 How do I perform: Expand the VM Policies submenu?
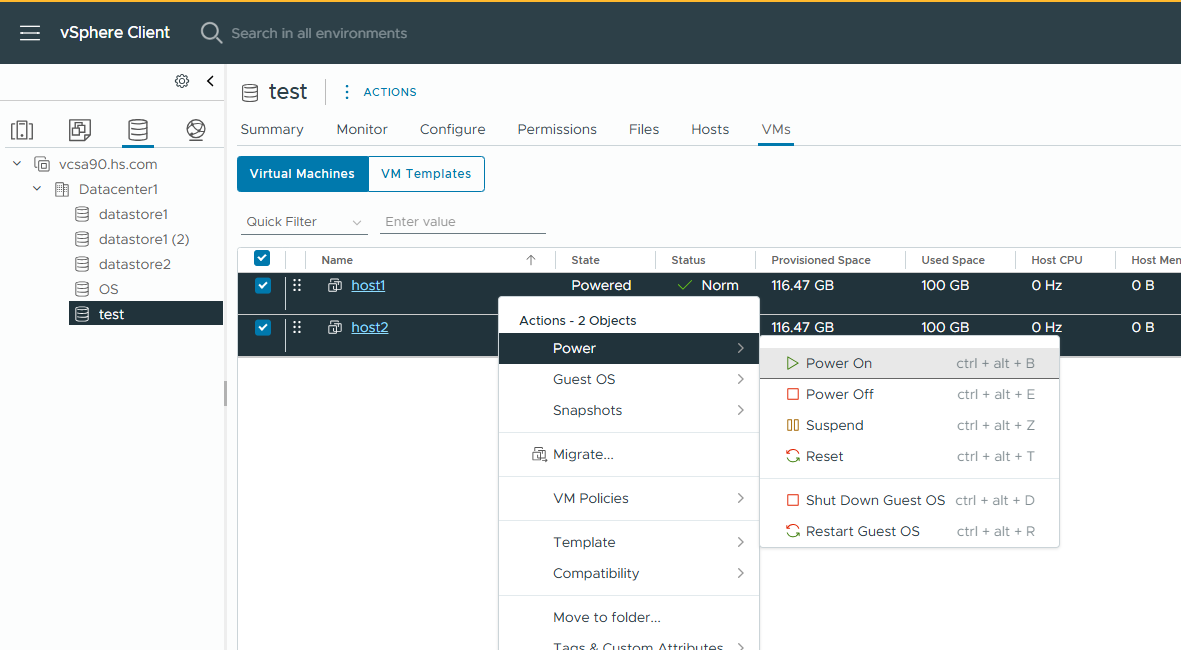click(x=629, y=498)
